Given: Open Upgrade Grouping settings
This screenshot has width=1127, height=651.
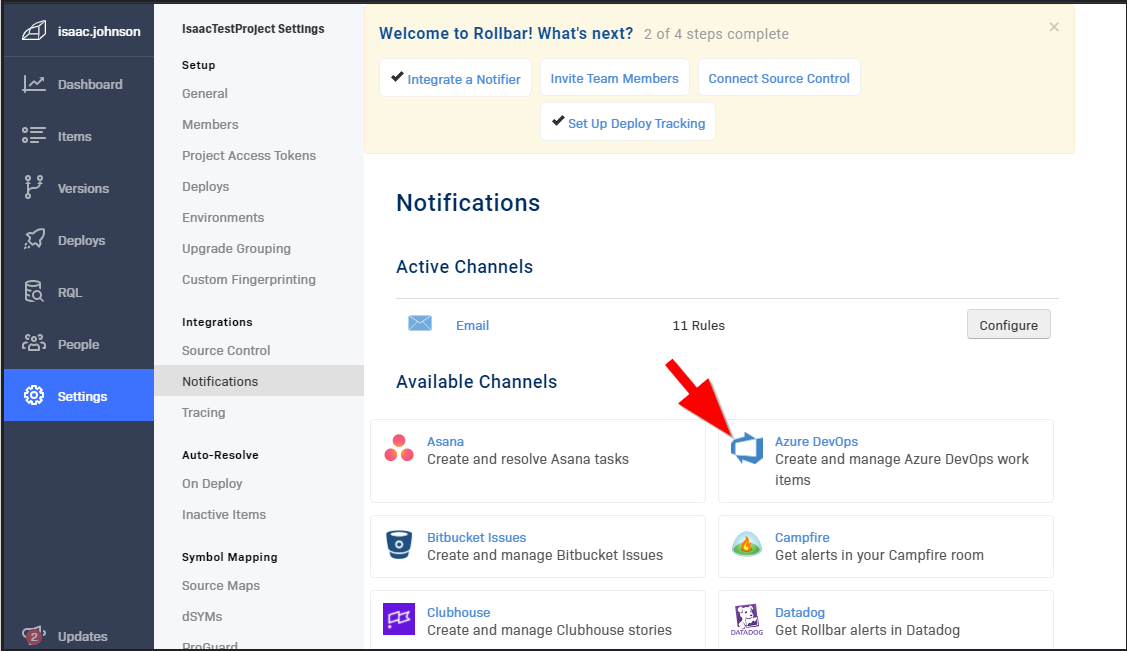Looking at the screenshot, I should tap(236, 248).
